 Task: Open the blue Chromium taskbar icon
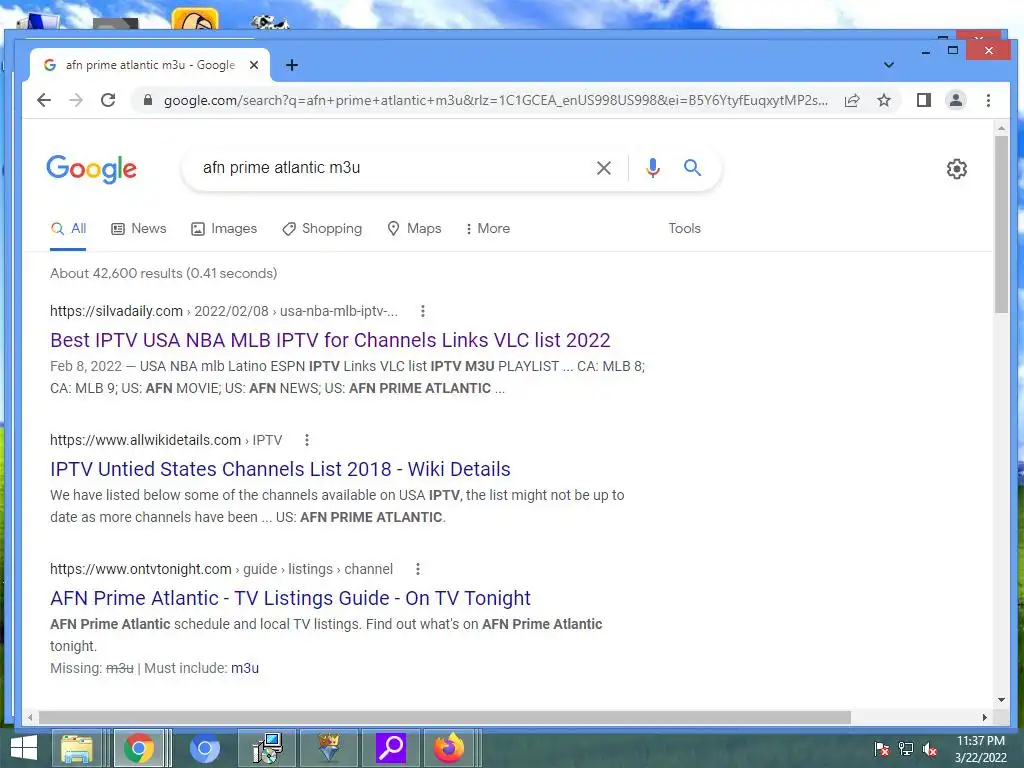204,748
